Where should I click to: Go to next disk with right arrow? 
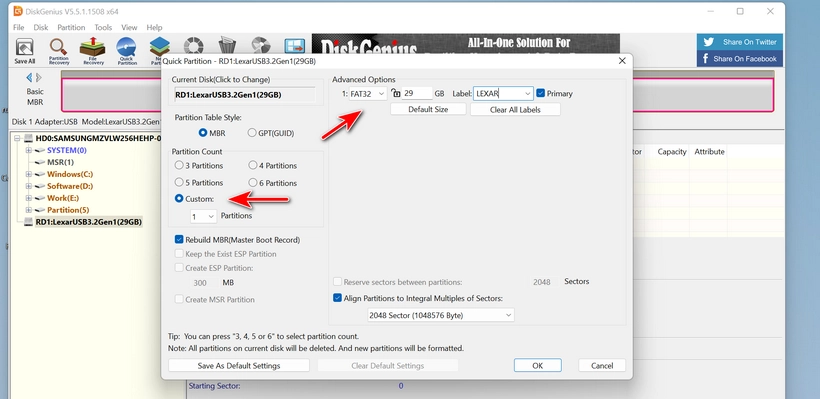(x=39, y=77)
